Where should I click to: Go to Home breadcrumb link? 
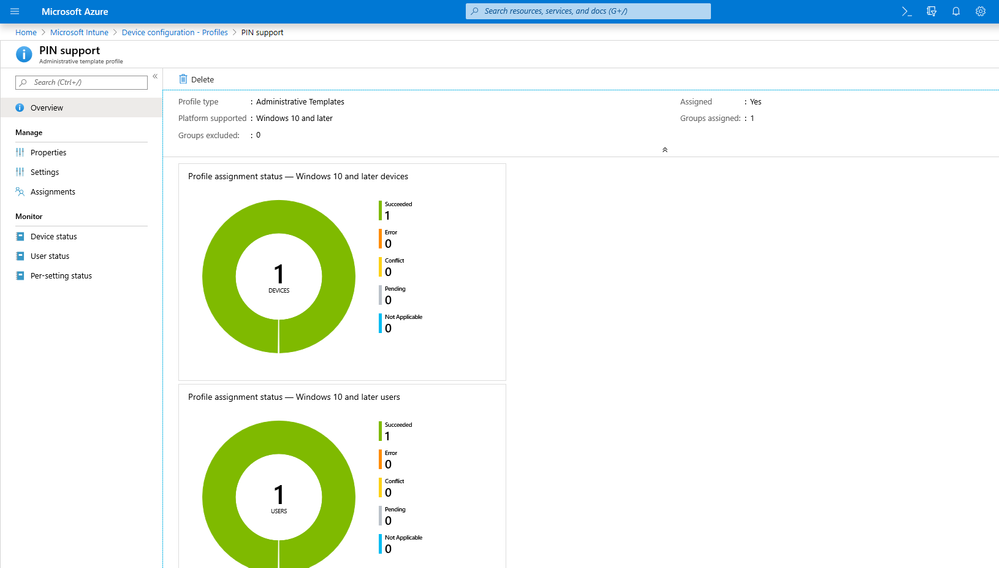pyautogui.click(x=26, y=32)
